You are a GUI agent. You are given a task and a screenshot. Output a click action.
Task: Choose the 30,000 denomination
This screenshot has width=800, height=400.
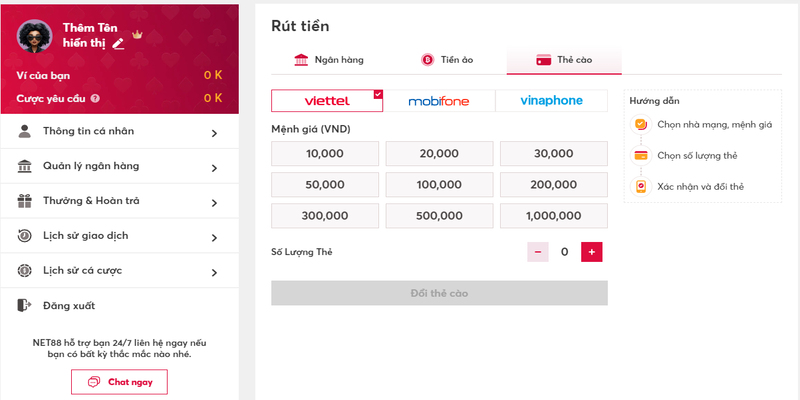click(x=554, y=154)
